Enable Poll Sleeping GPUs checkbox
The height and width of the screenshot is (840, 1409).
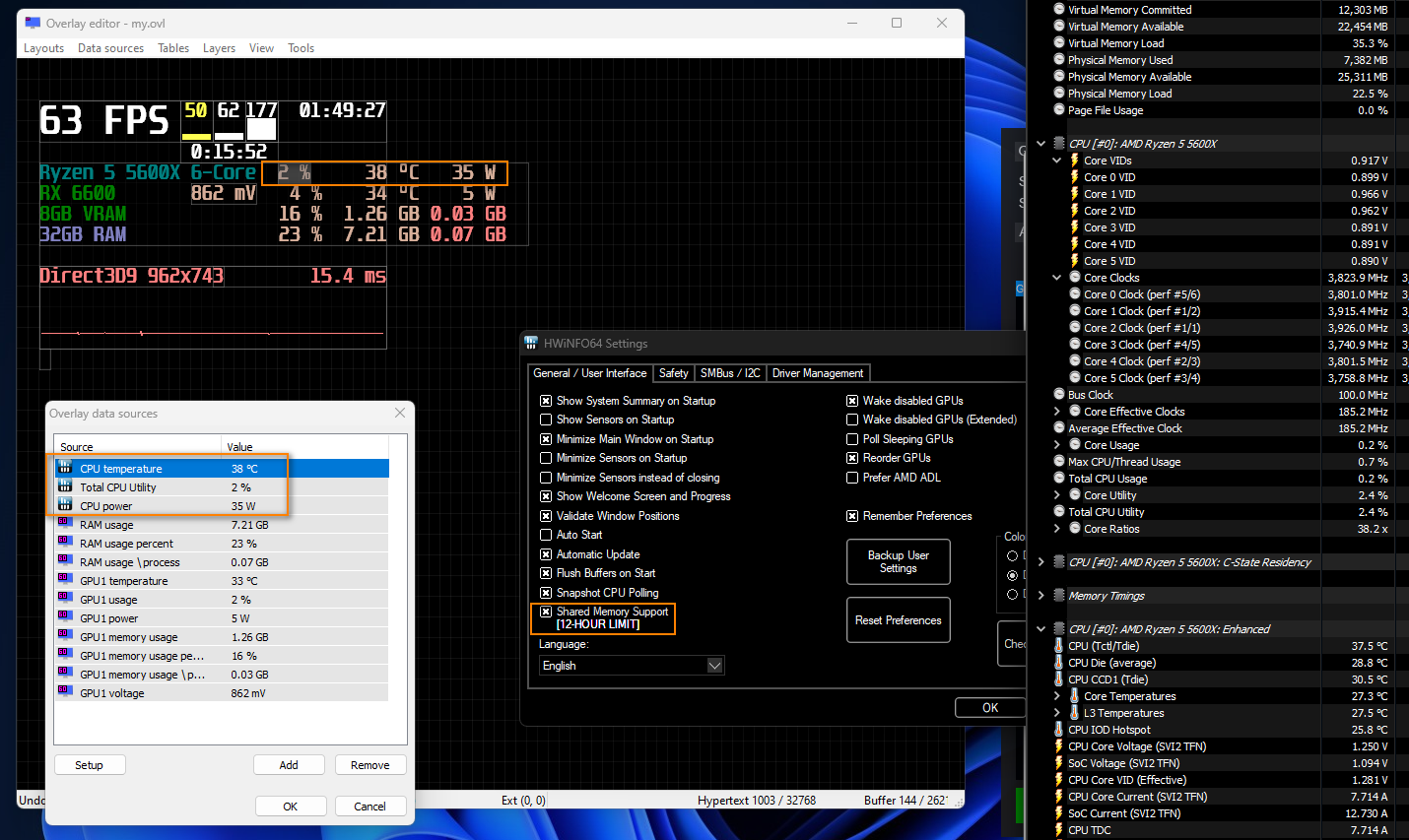click(x=852, y=439)
